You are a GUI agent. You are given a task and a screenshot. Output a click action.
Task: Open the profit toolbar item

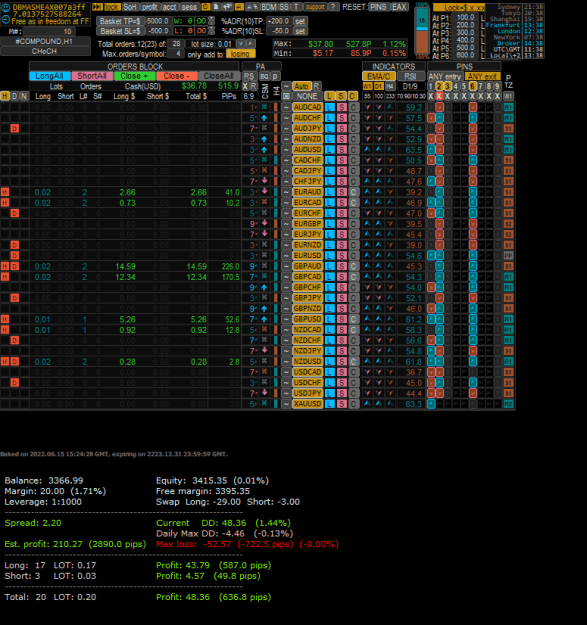pos(150,7)
